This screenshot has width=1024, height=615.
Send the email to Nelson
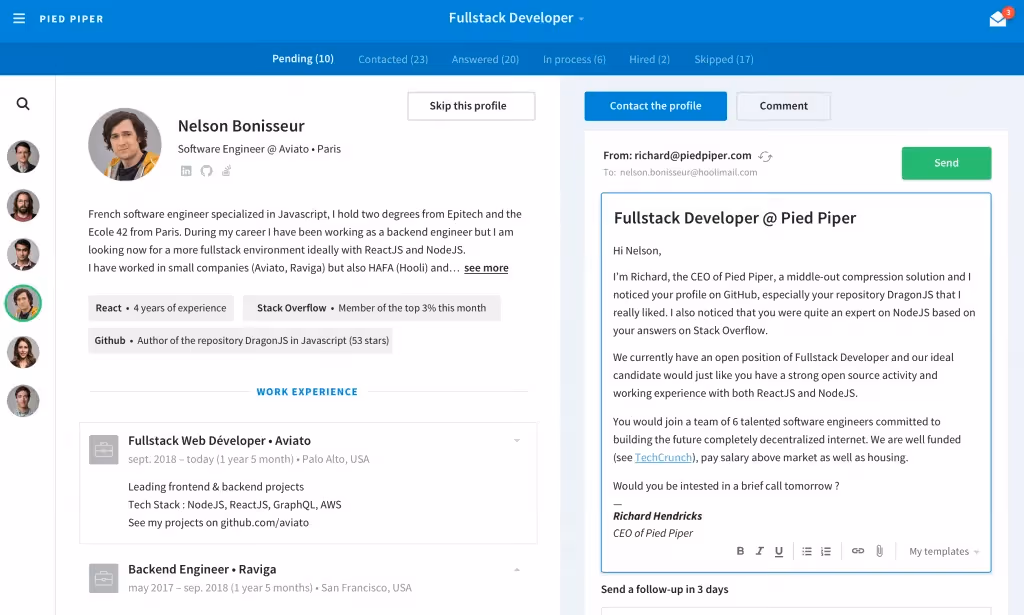pos(945,162)
